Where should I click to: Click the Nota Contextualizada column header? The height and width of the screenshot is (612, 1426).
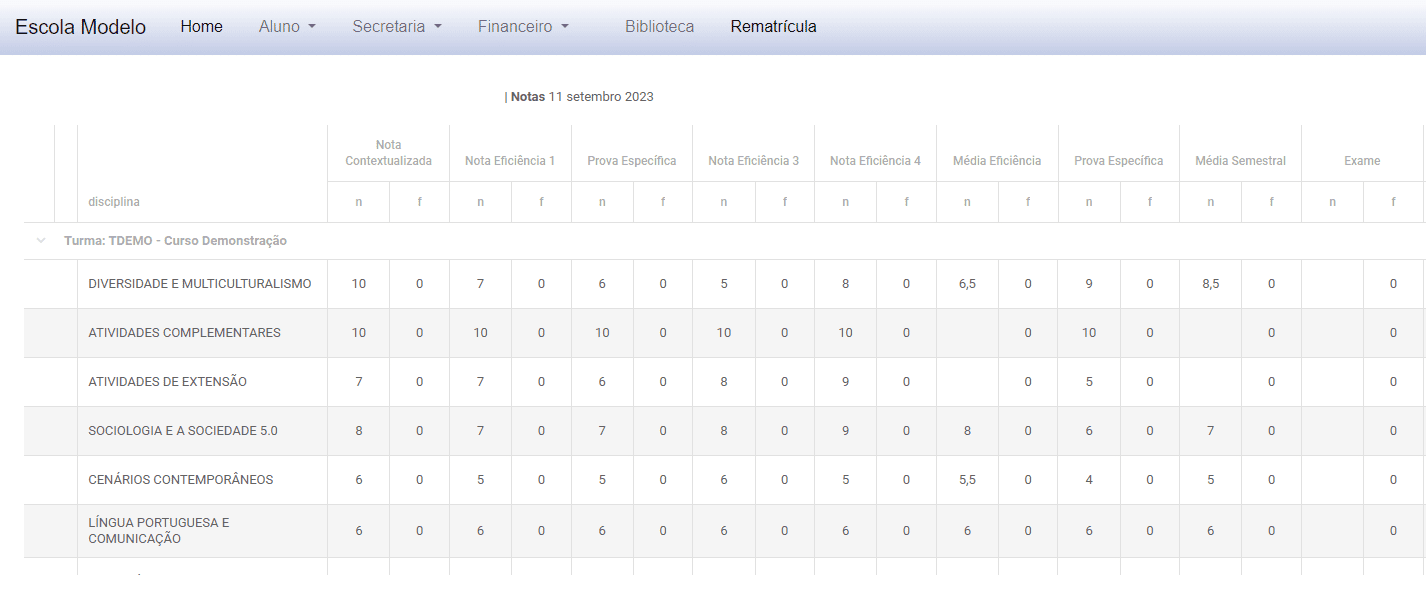tap(388, 153)
